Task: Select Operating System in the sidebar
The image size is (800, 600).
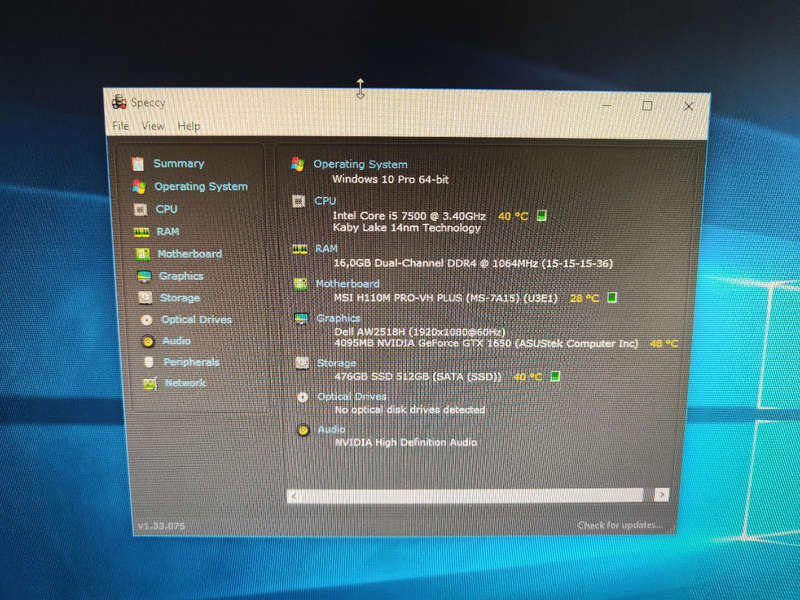Action: (x=201, y=186)
